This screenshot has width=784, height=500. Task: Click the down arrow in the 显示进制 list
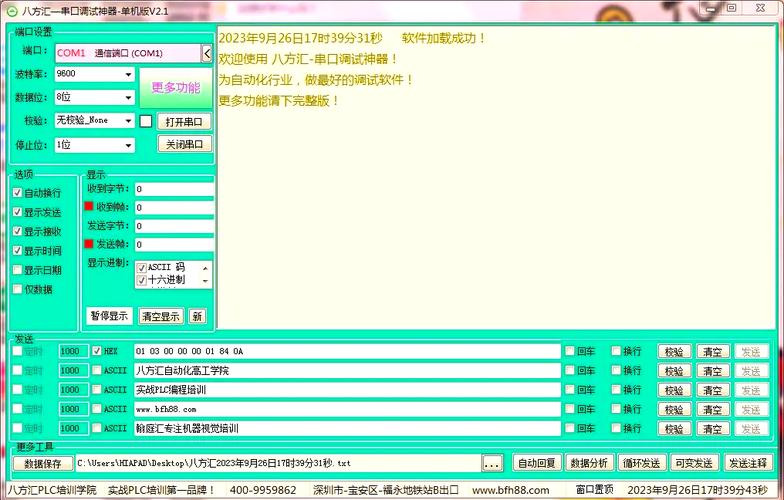206,282
